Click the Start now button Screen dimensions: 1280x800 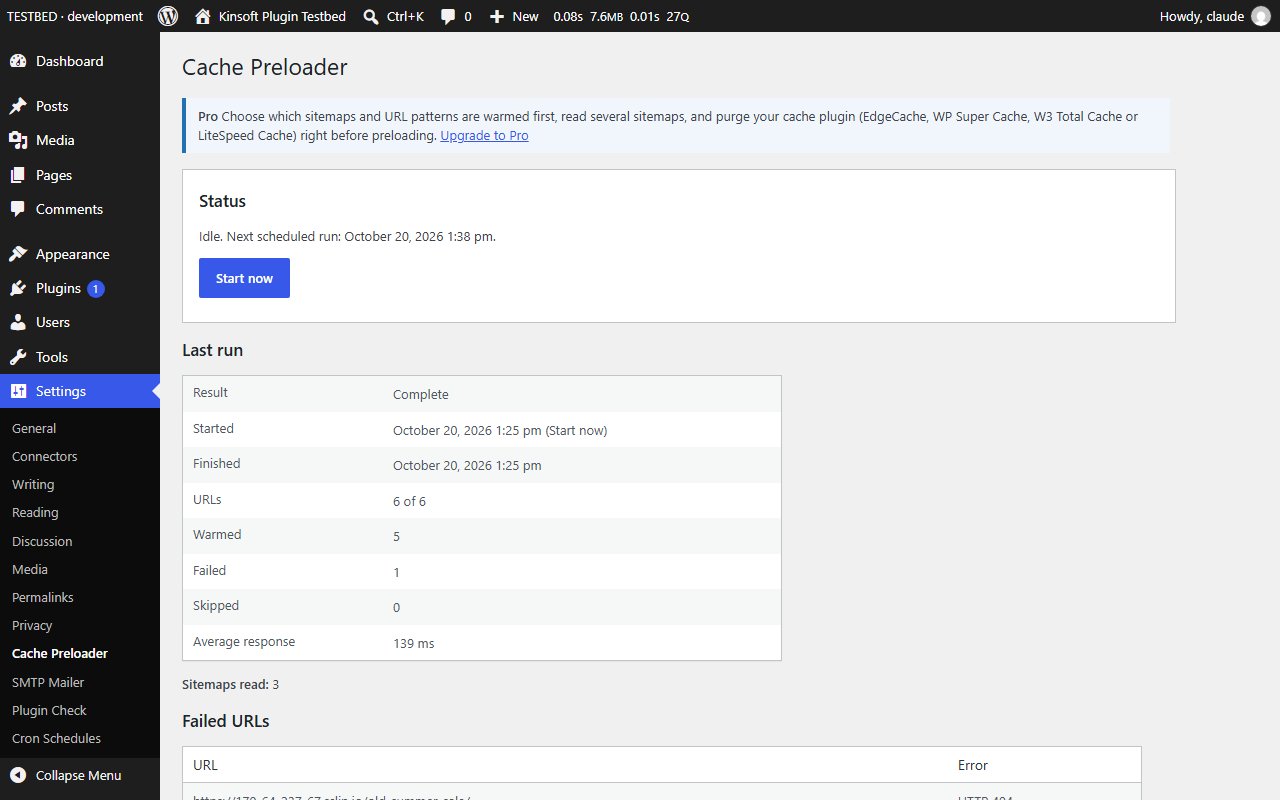click(x=244, y=278)
